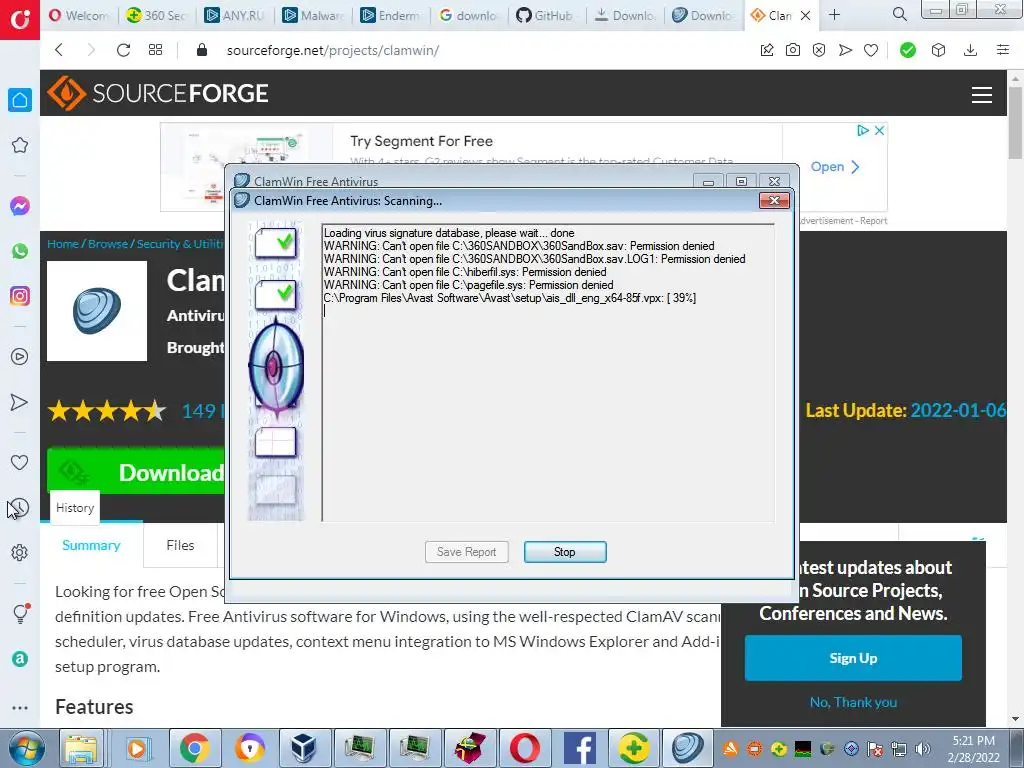Screen dimensions: 1024x768
Task: Click the Open link in advertisement
Action: click(x=835, y=167)
